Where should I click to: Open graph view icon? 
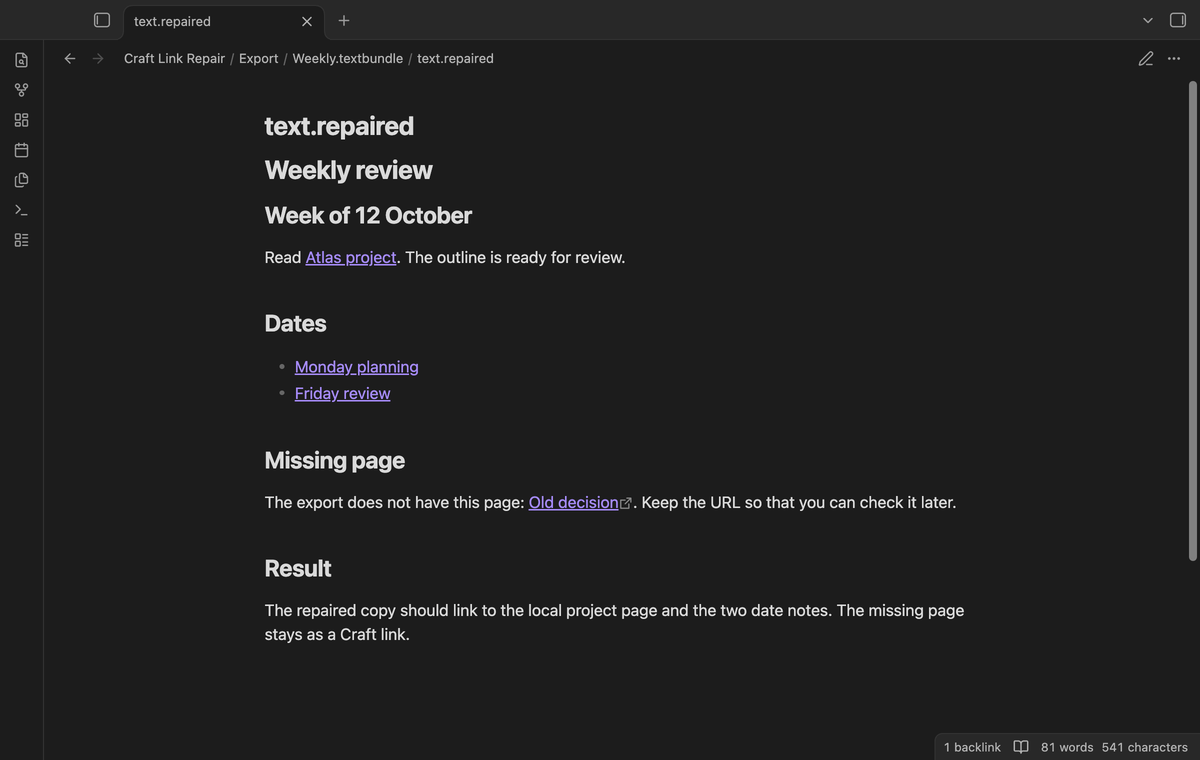(22, 90)
